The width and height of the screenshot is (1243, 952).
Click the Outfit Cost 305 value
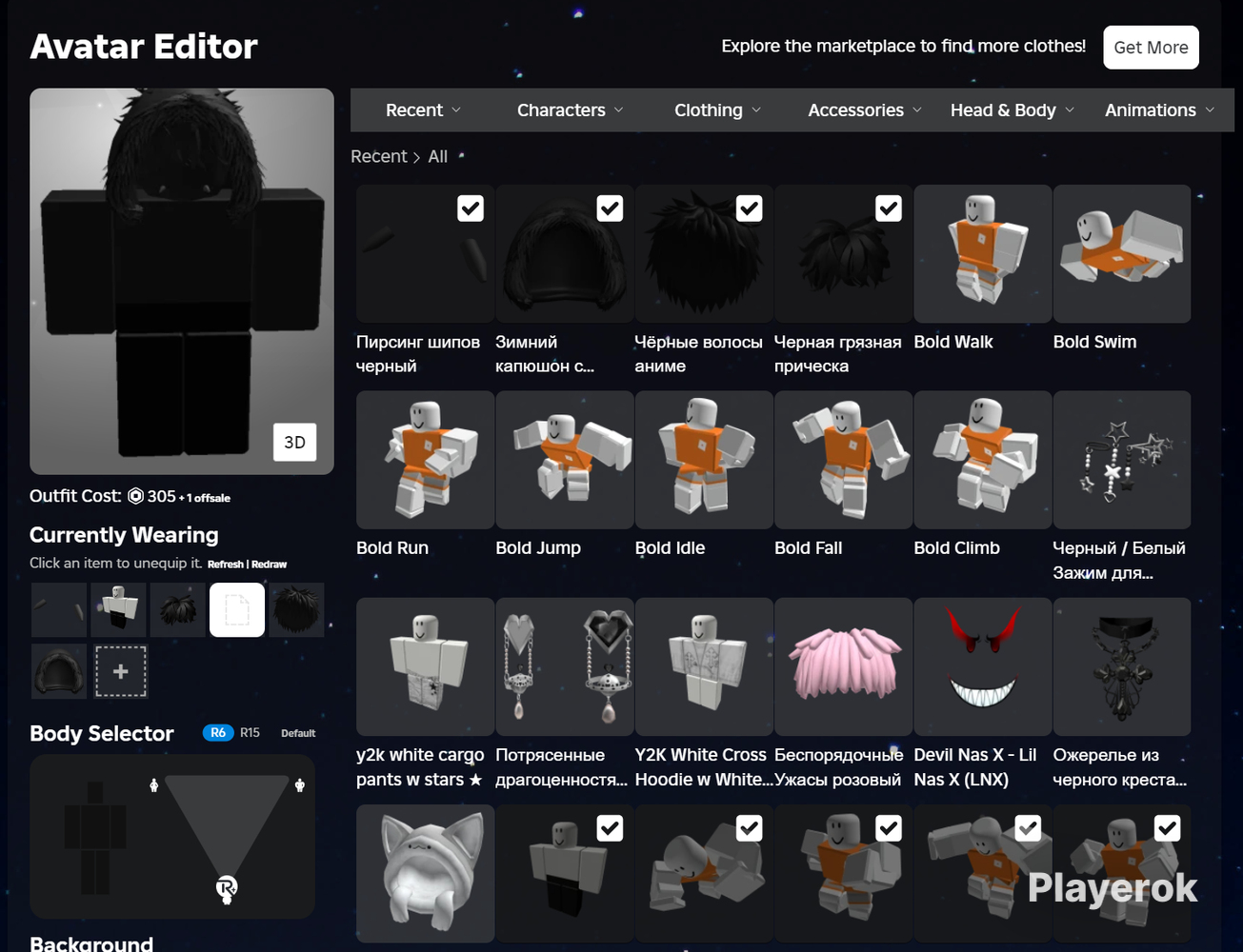pyautogui.click(x=161, y=496)
